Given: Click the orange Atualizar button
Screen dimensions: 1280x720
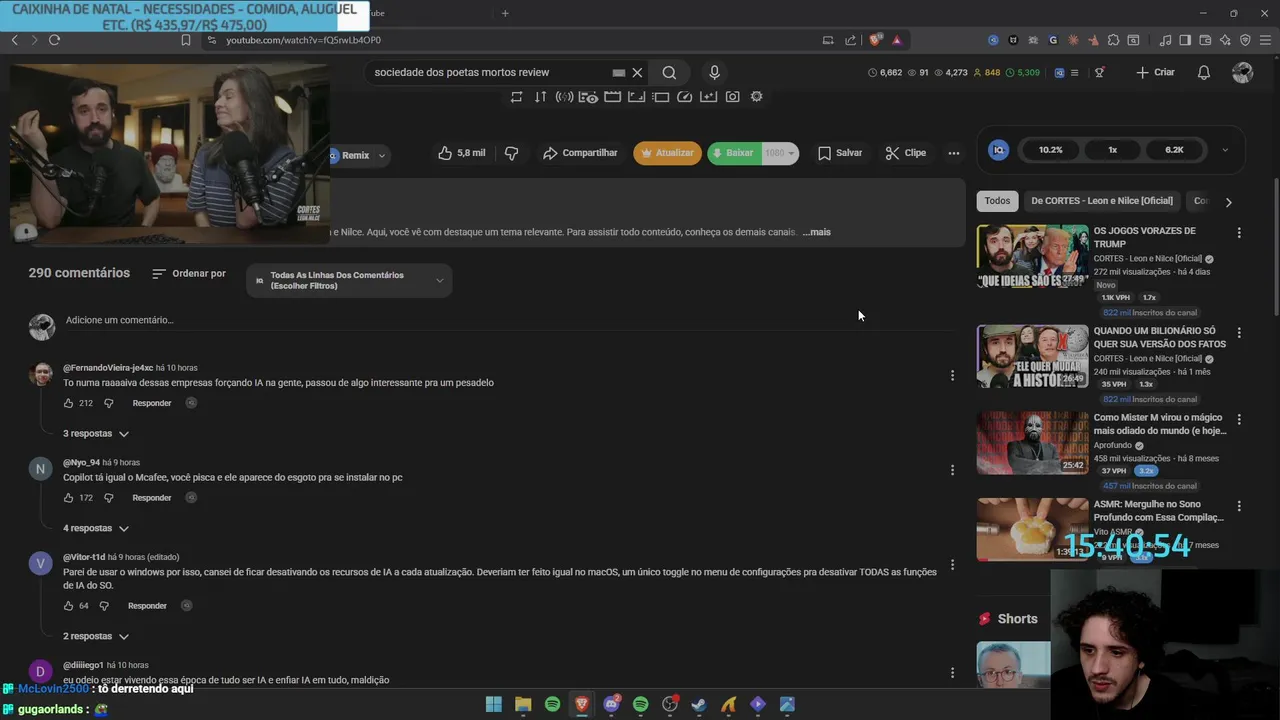Looking at the screenshot, I should coord(667,153).
